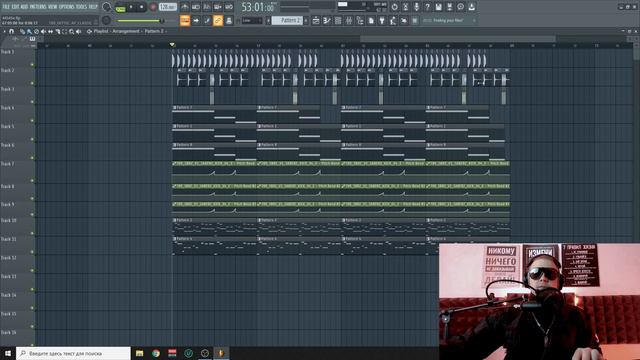Click the add new pattern plus button

tap(306, 20)
